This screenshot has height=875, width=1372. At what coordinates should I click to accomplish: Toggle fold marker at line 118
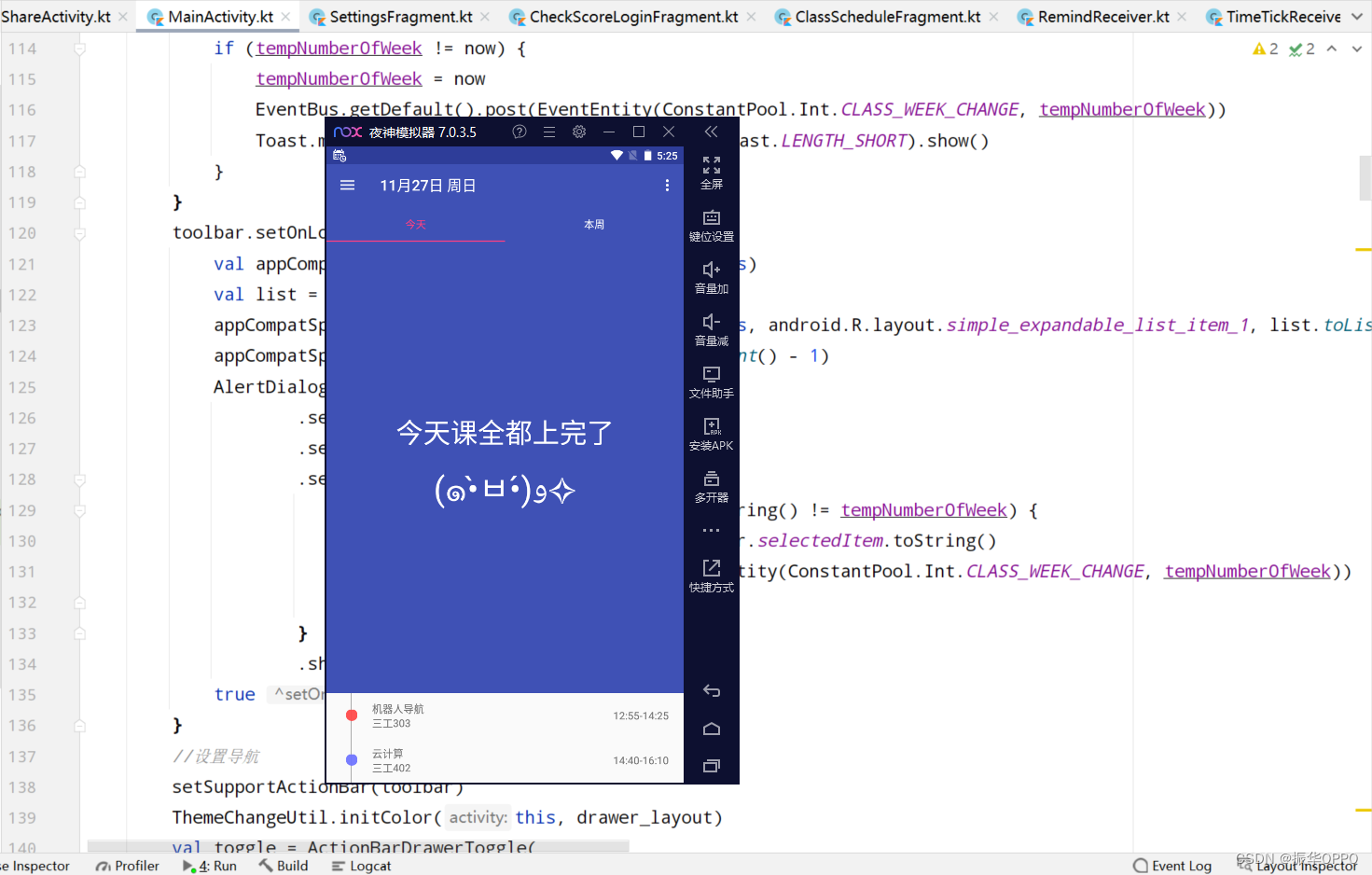click(x=80, y=172)
